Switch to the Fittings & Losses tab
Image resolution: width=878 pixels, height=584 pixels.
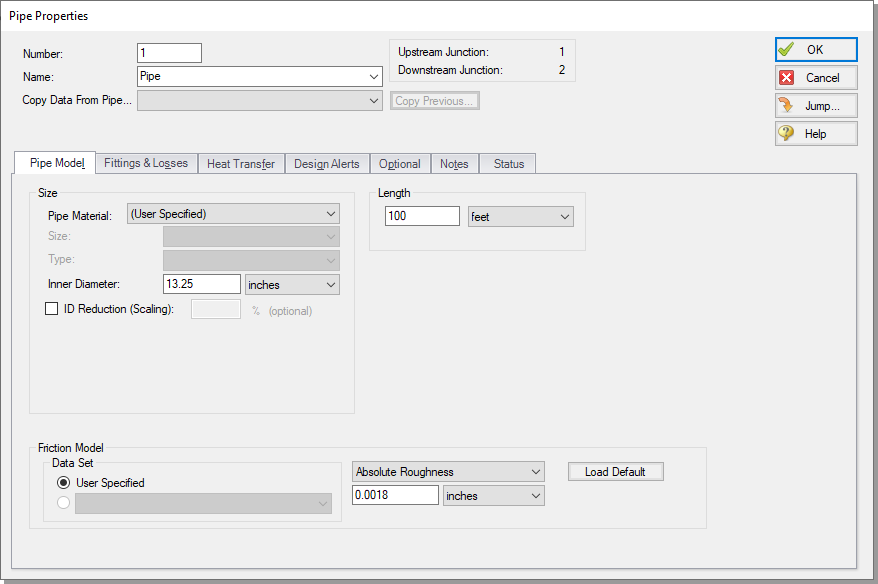146,163
